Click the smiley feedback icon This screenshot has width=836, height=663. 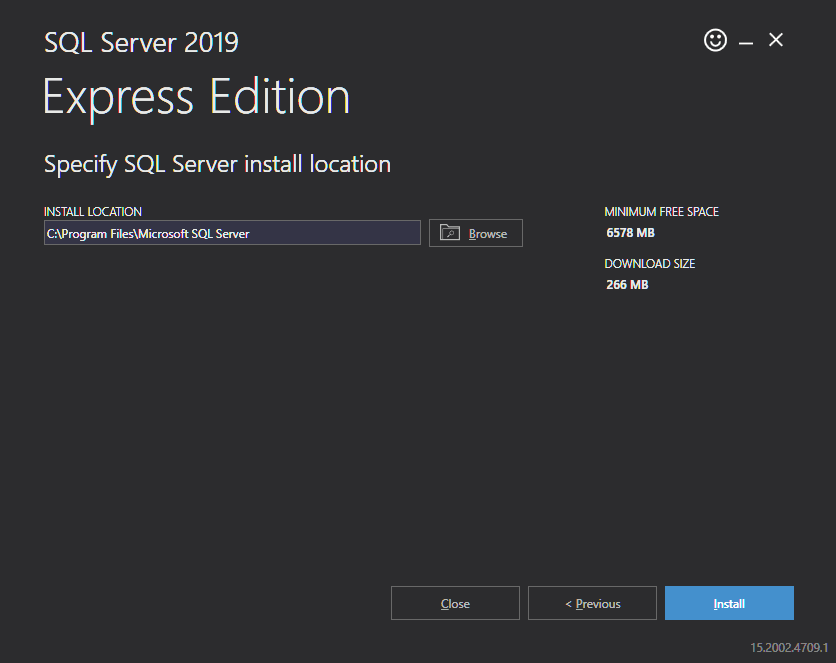715,40
